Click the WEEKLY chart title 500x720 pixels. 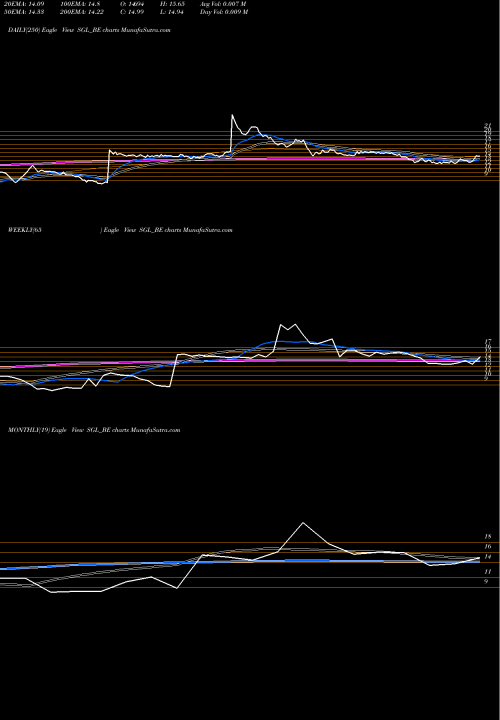coord(120,230)
